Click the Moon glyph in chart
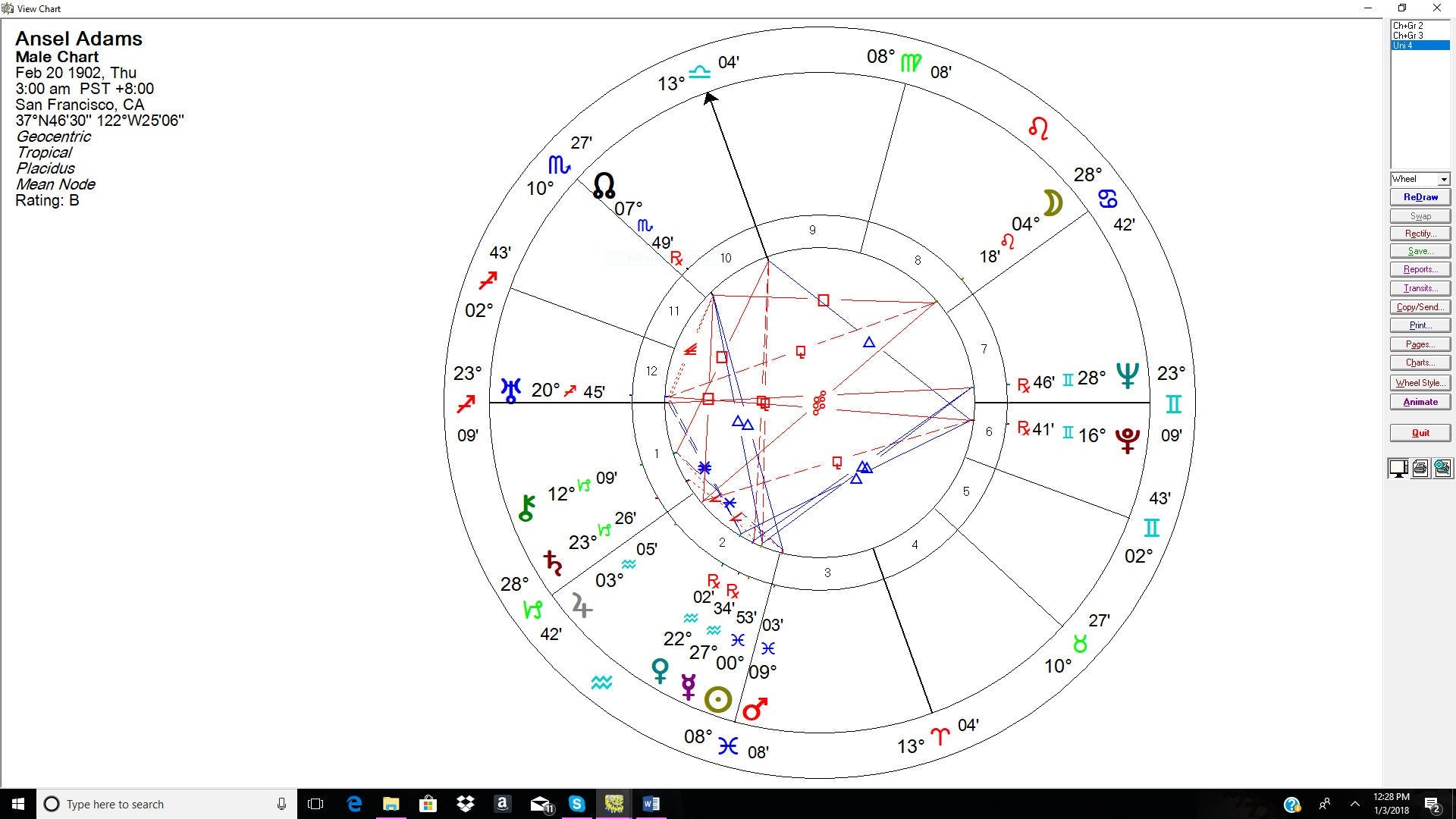1456x819 pixels. pos(1053,203)
